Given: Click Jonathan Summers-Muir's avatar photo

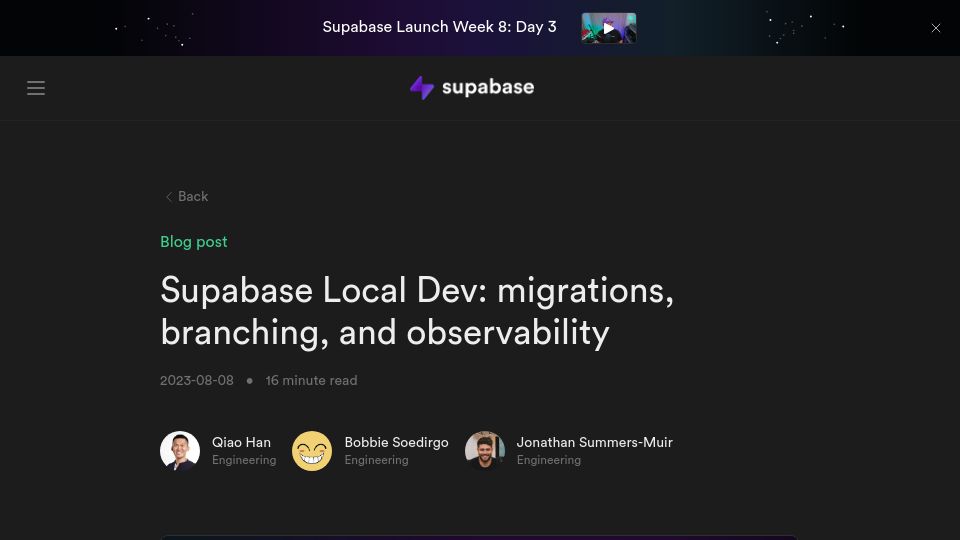Looking at the screenshot, I should pos(485,451).
